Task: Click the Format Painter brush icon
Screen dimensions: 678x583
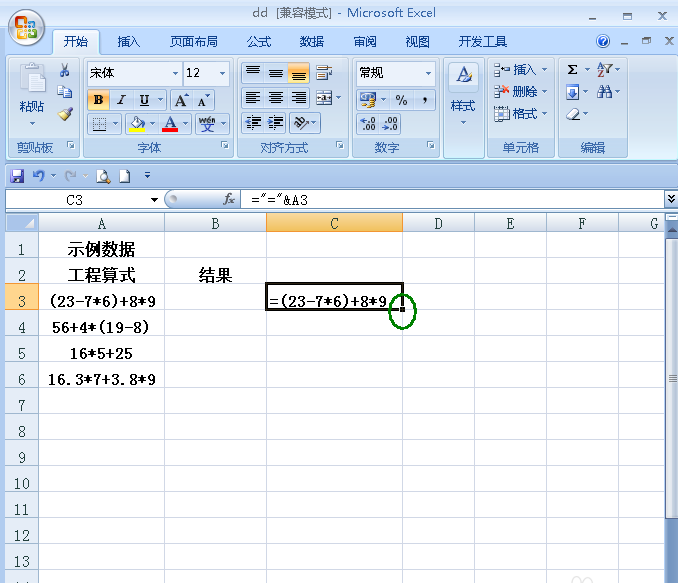Action: (65, 115)
